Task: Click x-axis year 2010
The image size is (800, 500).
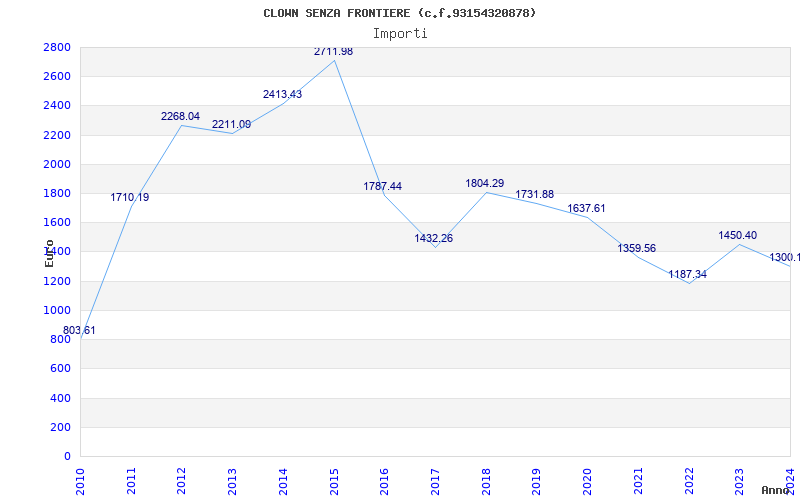Action: (x=80, y=482)
